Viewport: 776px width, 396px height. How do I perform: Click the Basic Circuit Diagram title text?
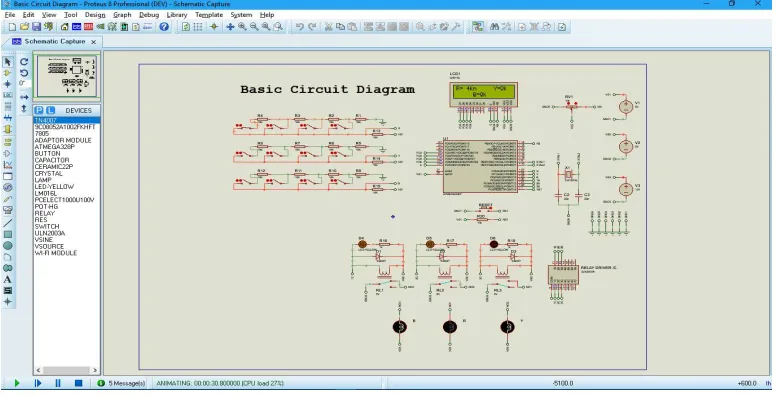[327, 90]
